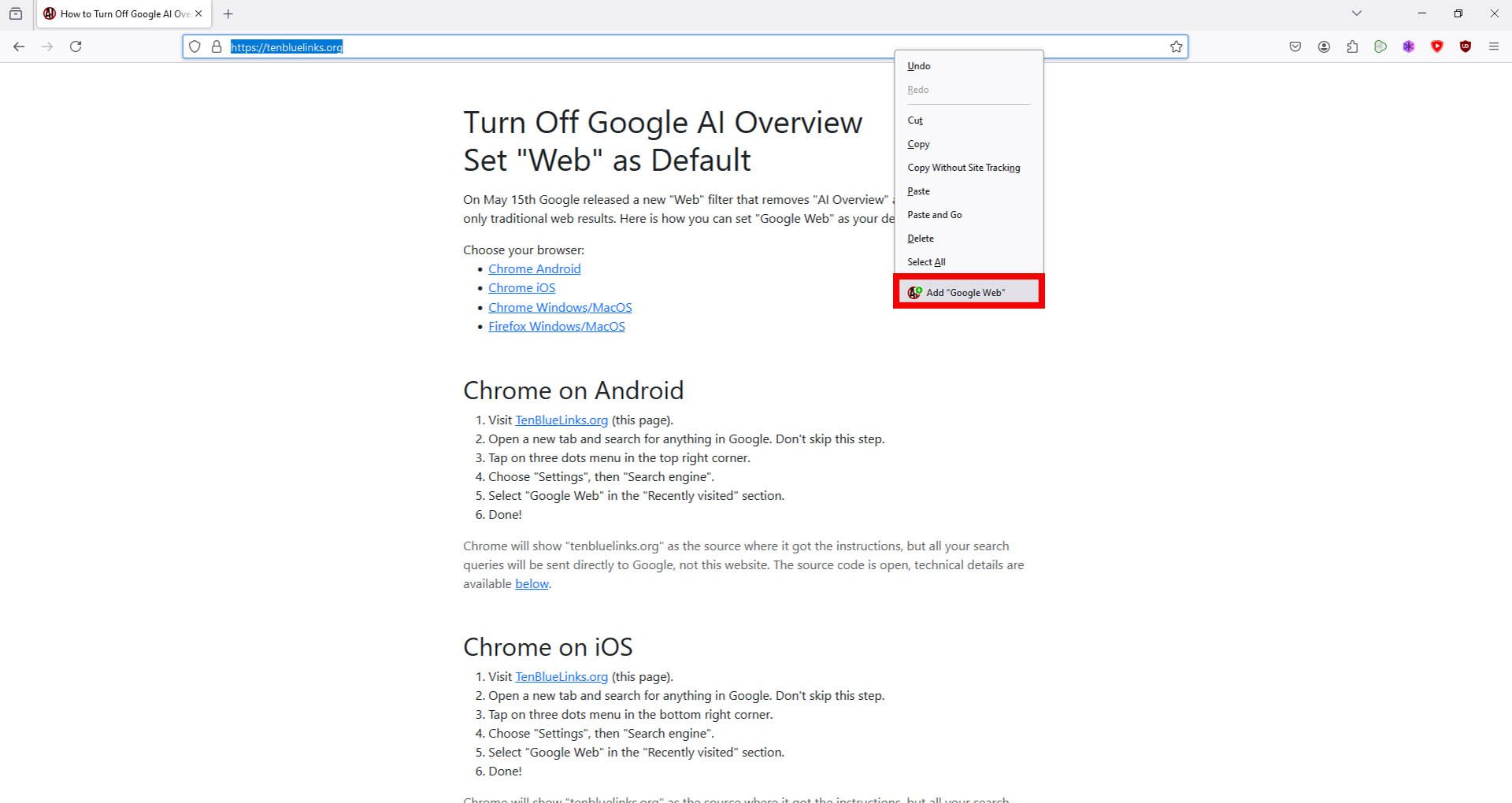Click TenBlueLinks.org link under Chrome on iOS
The image size is (1512, 803).
click(561, 677)
